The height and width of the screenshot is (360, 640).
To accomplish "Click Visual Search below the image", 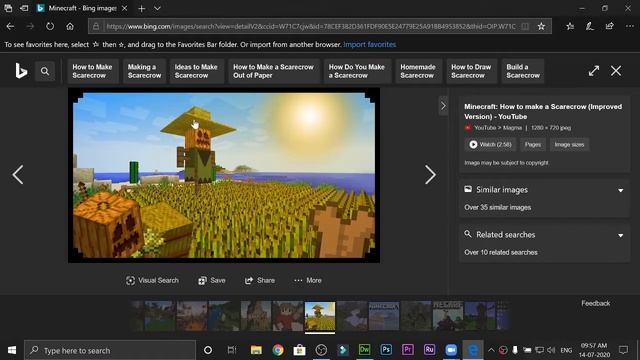I will (x=152, y=280).
